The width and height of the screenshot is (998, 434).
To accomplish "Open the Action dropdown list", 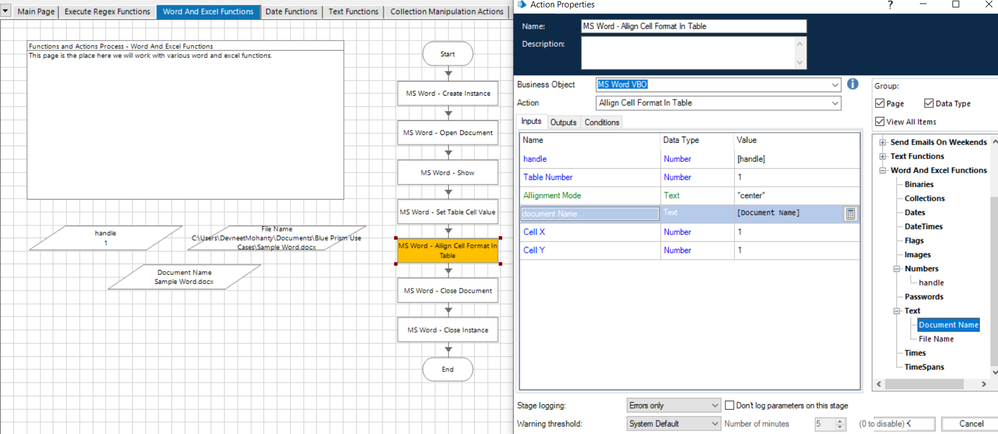I will pos(834,103).
